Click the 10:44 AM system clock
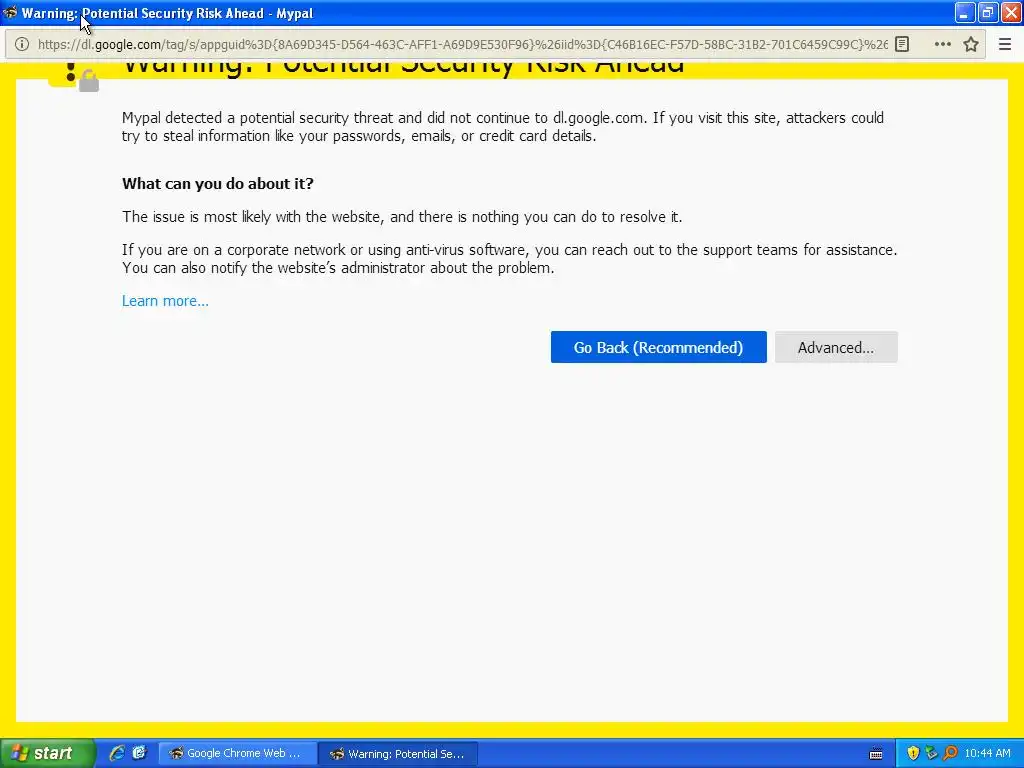The image size is (1024, 768). 987,753
